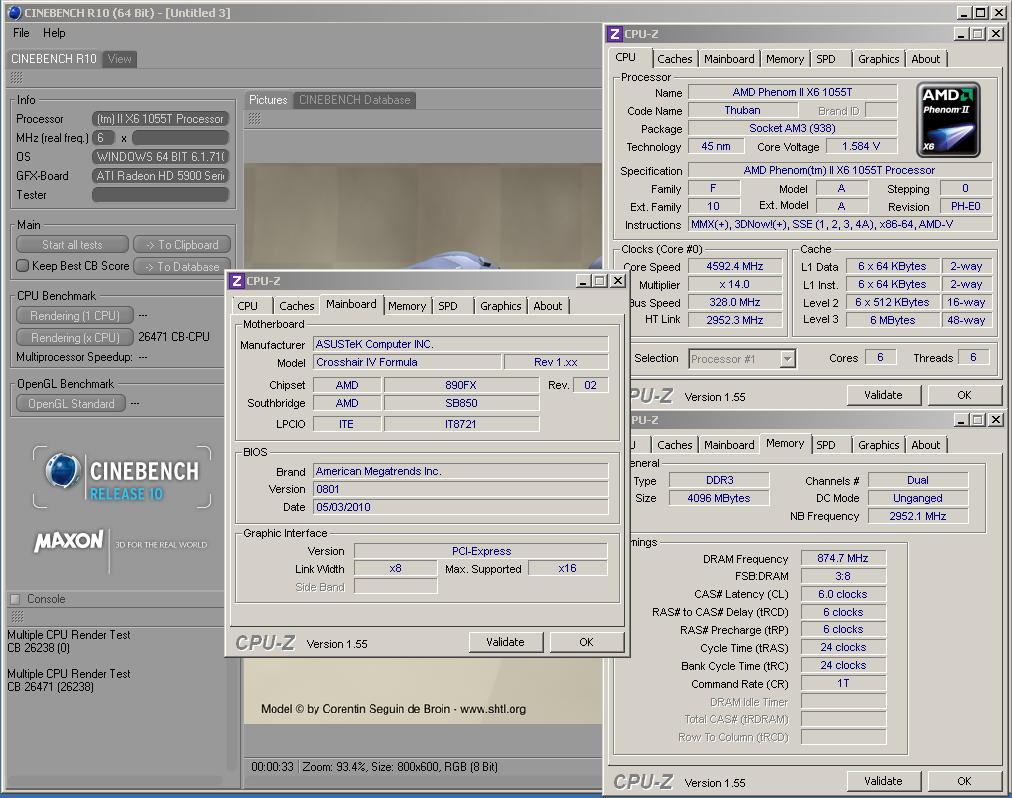The image size is (1012, 798).
Task: Click the Crosshair IV Formula model field
Action: (407, 362)
